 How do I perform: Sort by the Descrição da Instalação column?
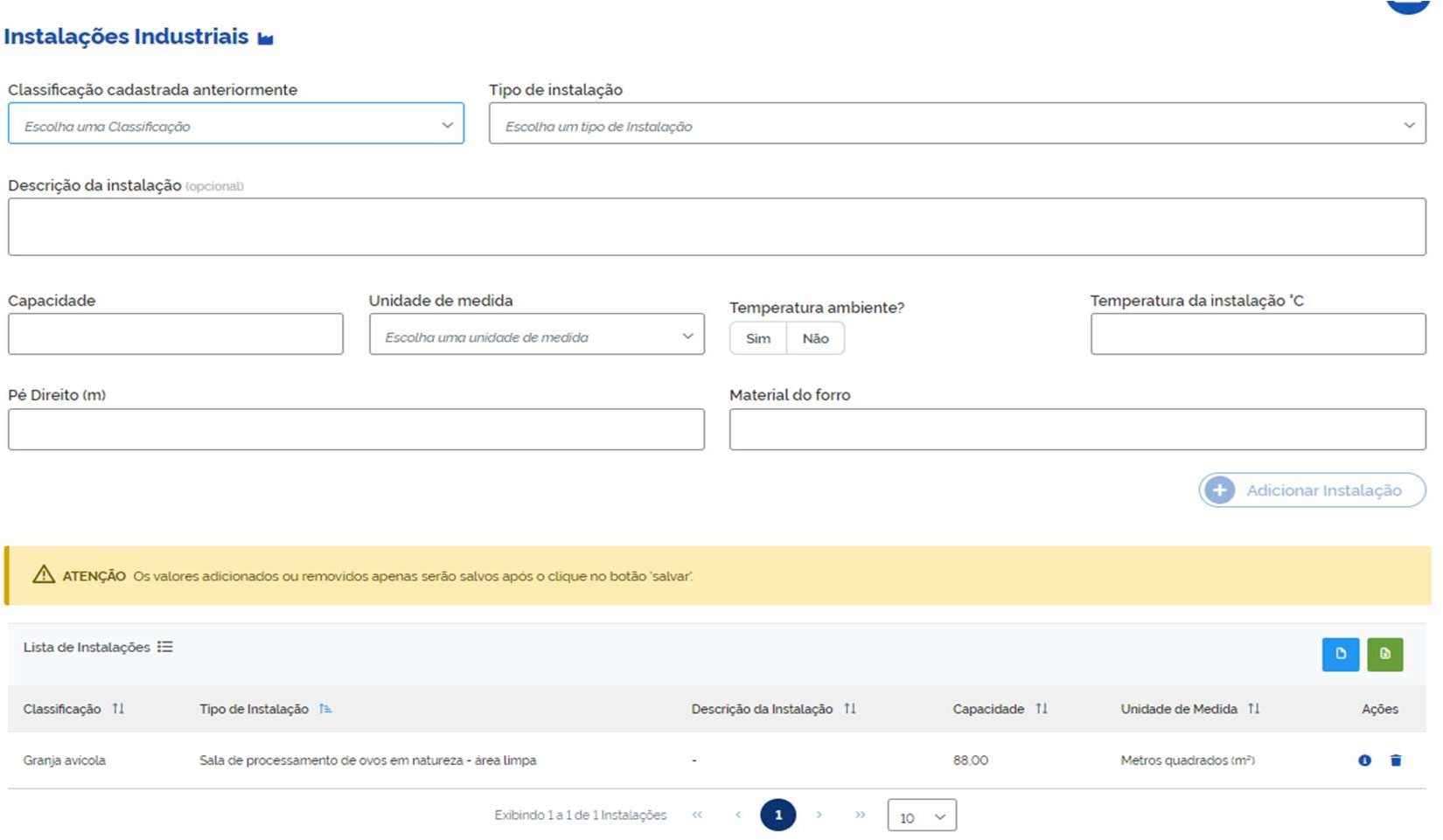[x=850, y=709]
